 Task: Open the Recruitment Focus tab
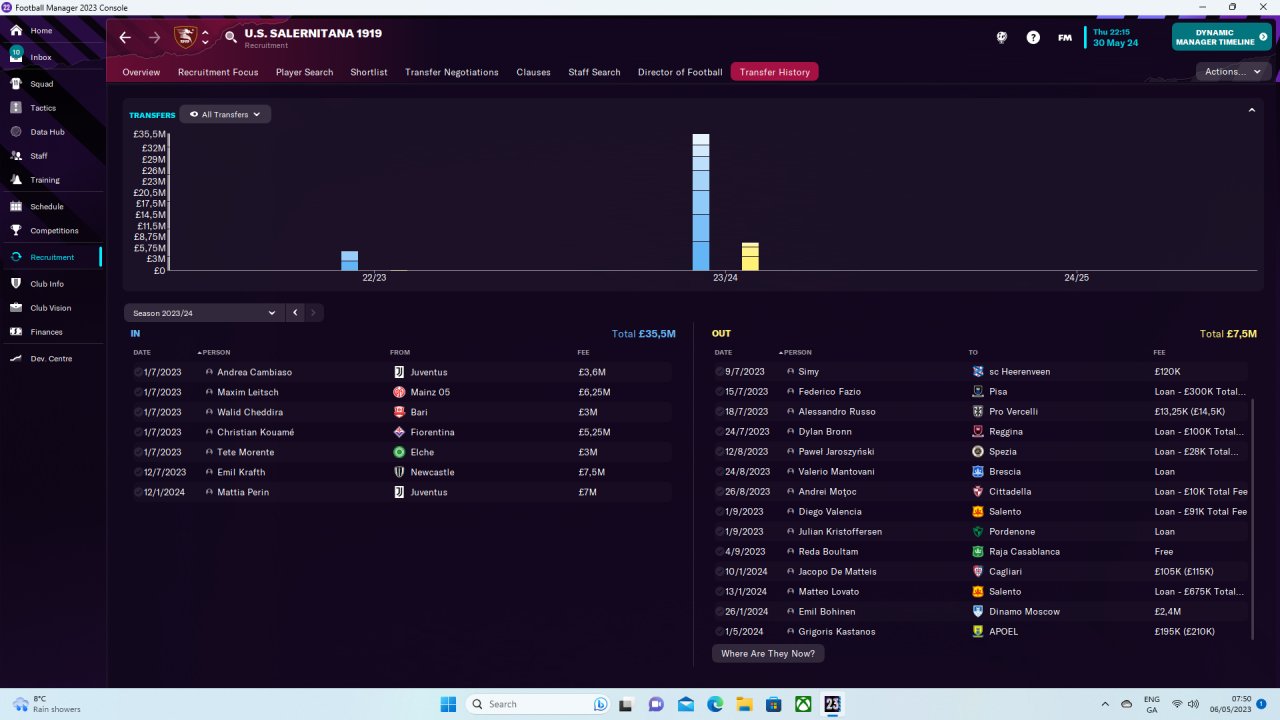coord(218,72)
